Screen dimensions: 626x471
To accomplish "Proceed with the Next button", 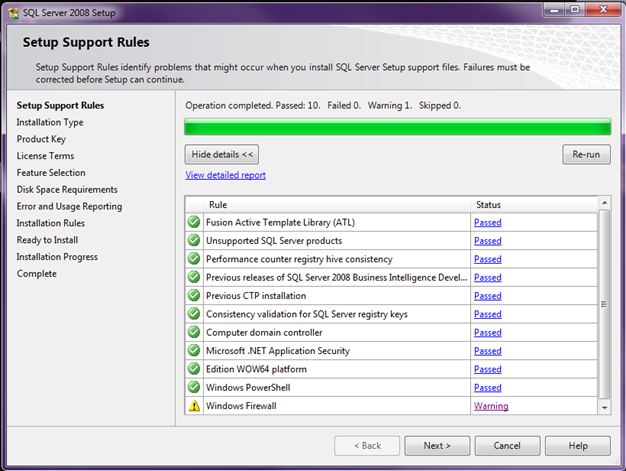I will coord(437,445).
